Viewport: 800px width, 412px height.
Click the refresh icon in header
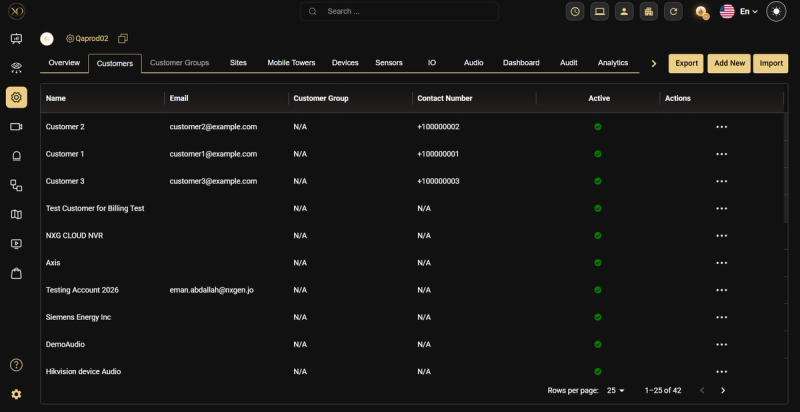tap(673, 12)
